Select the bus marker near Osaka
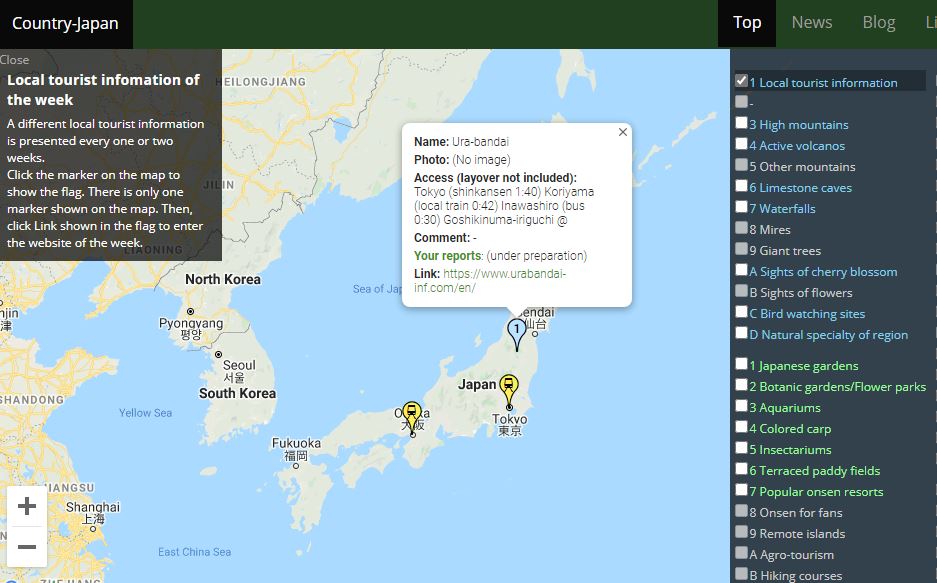The height and width of the screenshot is (583, 937). click(413, 408)
